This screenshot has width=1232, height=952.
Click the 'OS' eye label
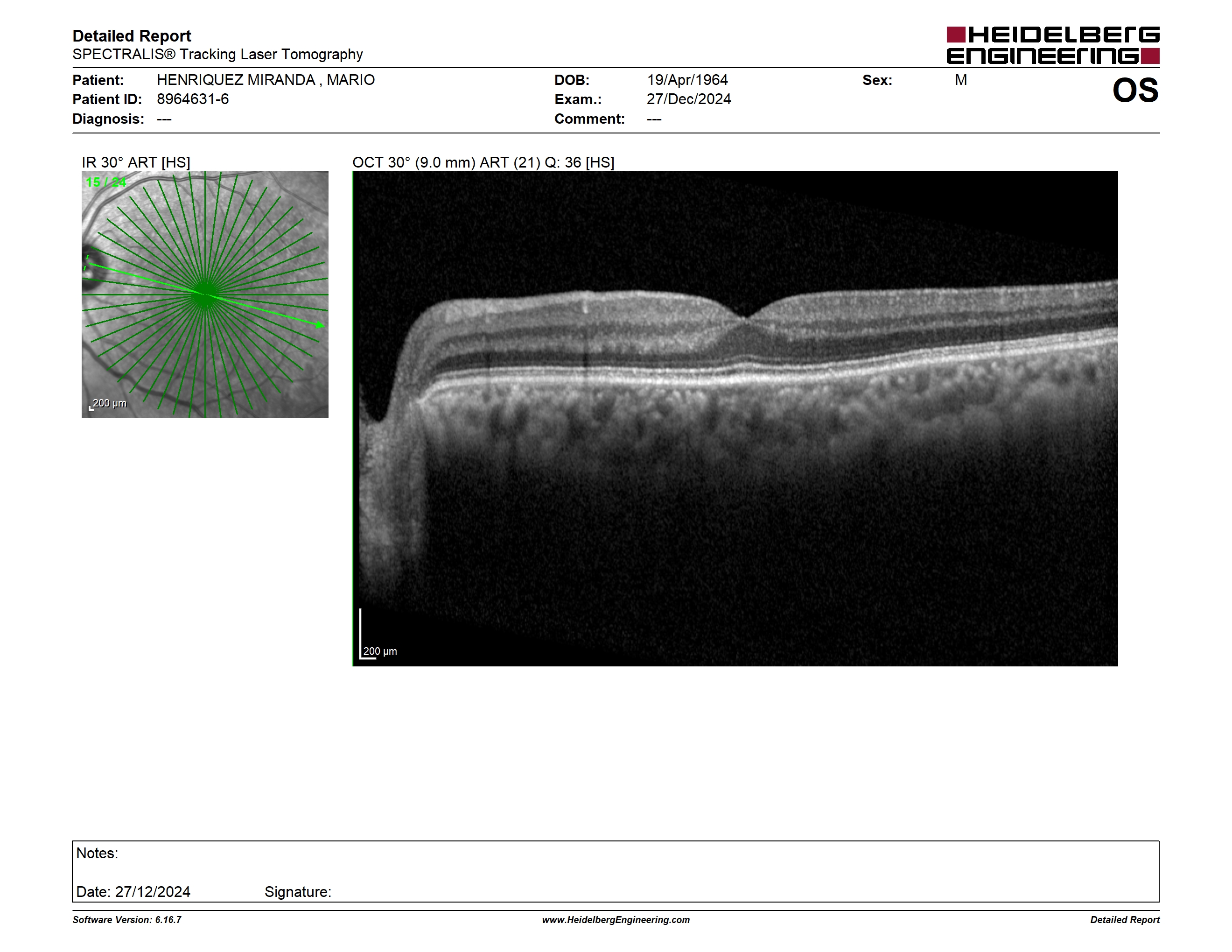1135,90
